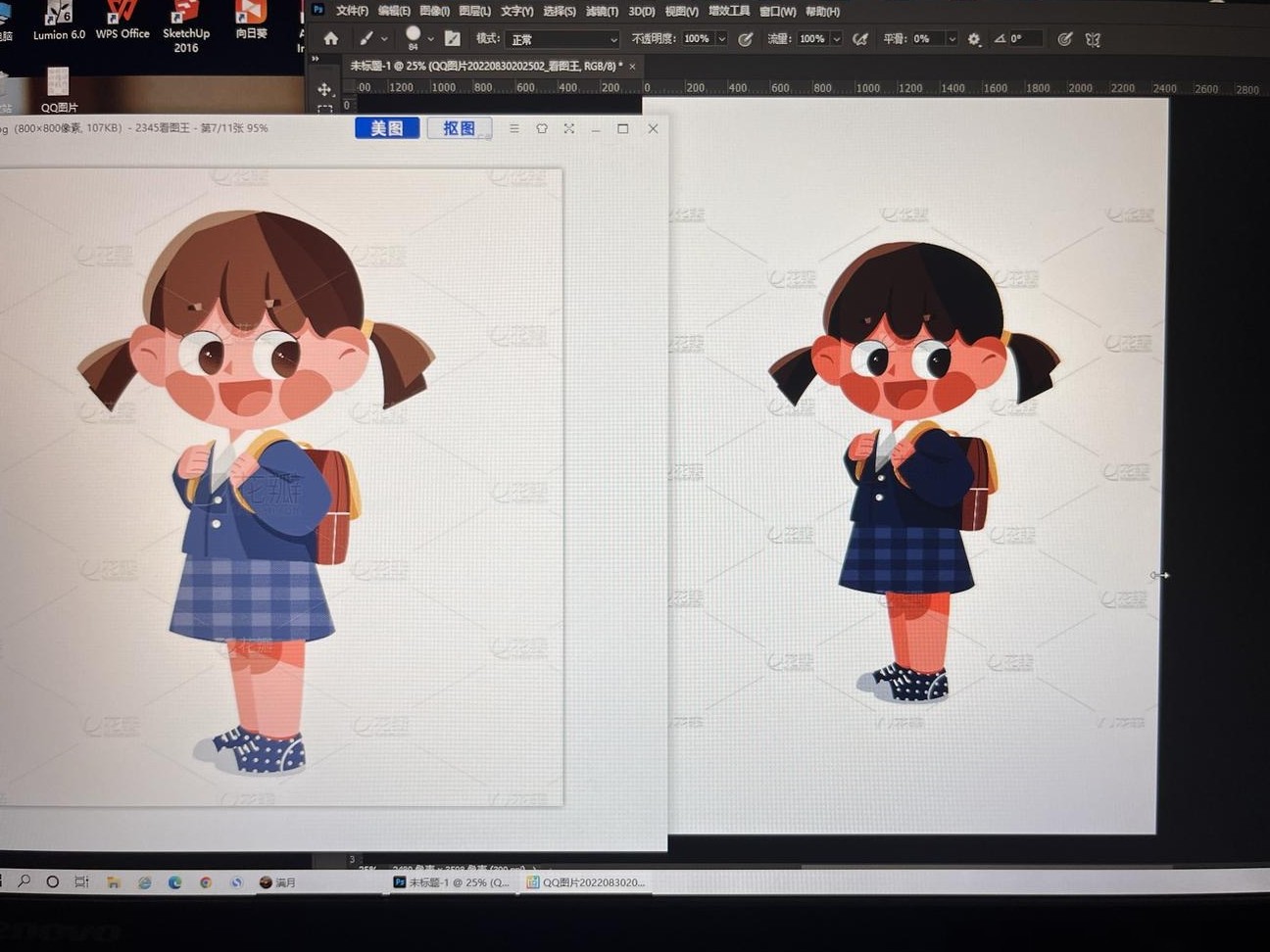Viewport: 1270px width, 952px height.
Task: Click the 美图 button in image viewer
Action: [387, 128]
